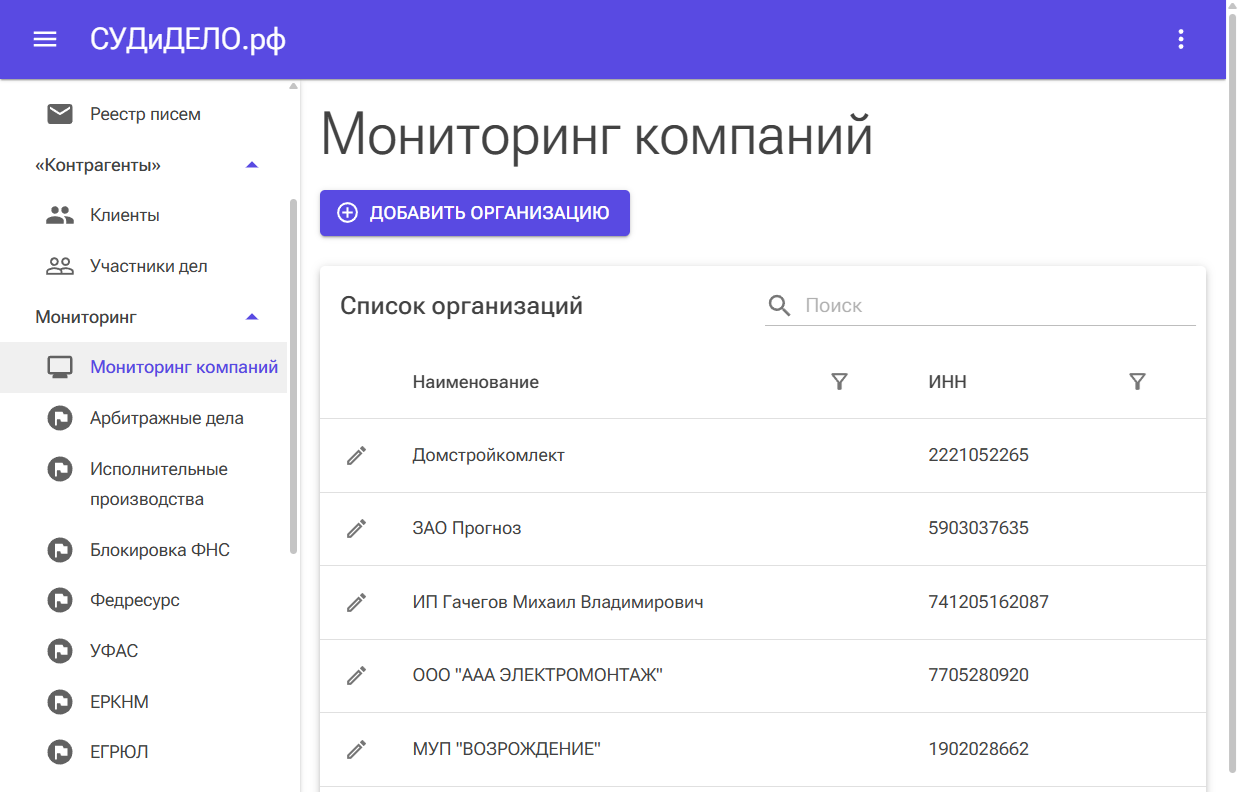This screenshot has width=1238, height=792.
Task: Click the Поиск search field
Action: 995,305
